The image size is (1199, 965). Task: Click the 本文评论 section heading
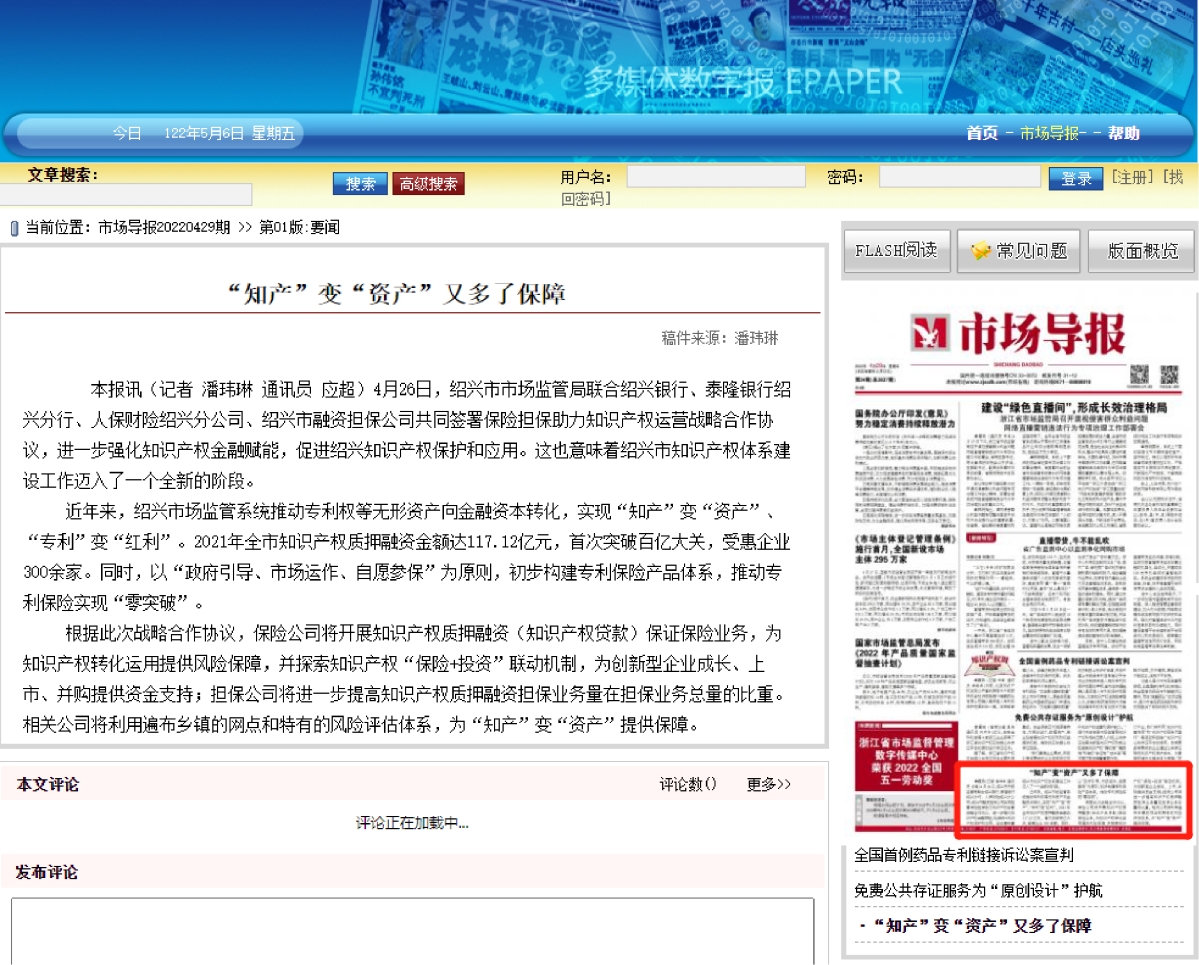pos(47,785)
